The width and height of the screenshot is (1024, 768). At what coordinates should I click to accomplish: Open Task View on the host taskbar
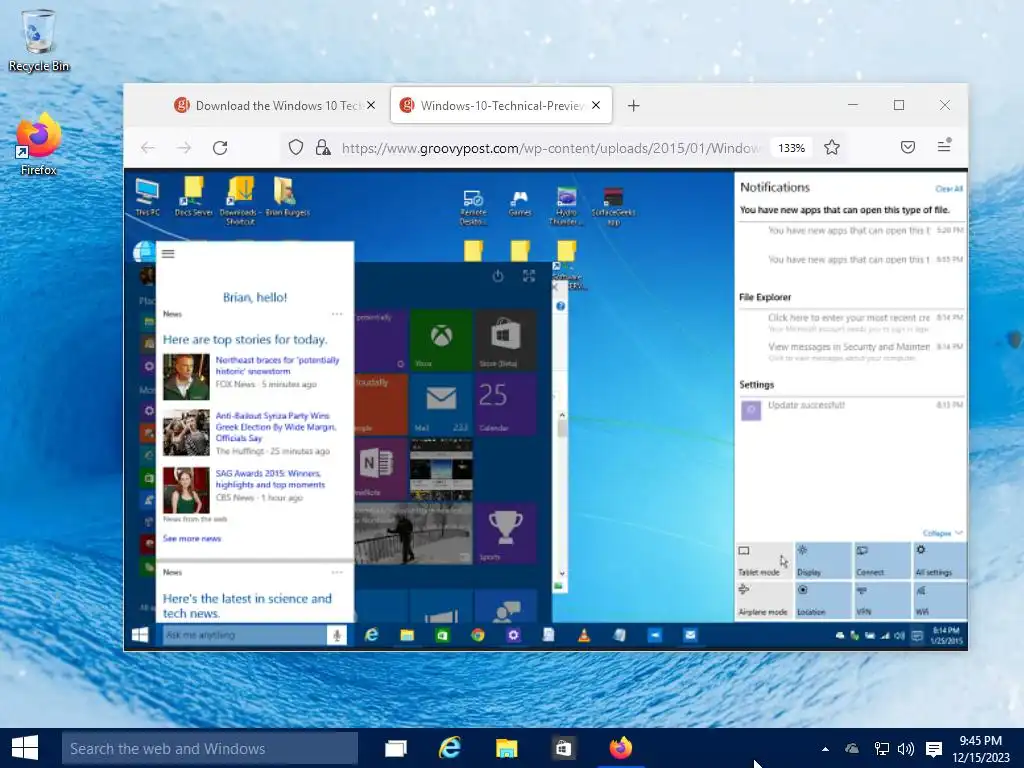pos(396,748)
